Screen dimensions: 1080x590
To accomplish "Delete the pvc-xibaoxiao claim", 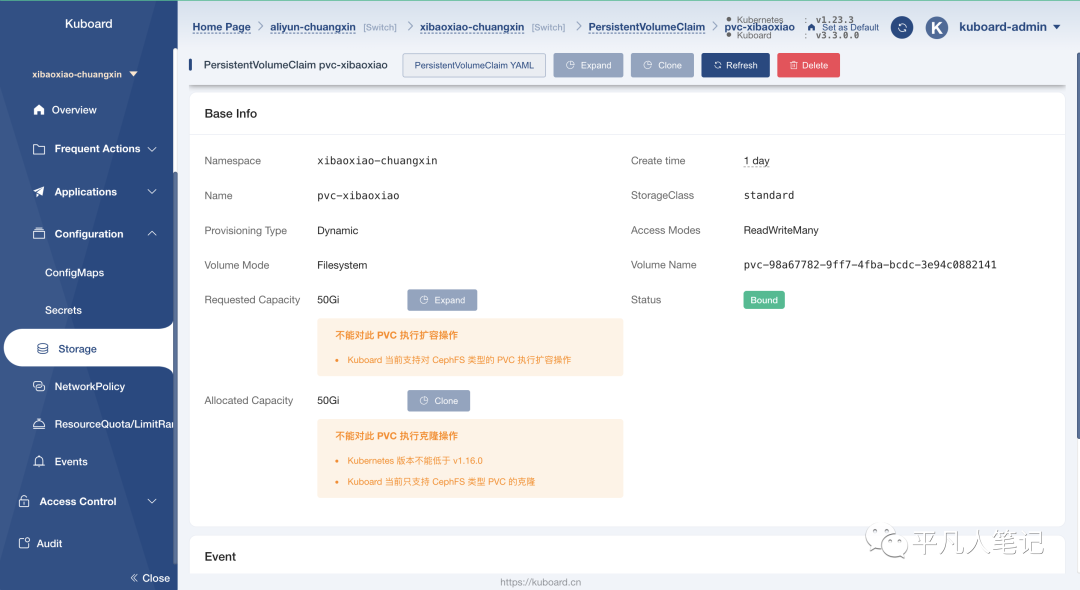I will pyautogui.click(x=809, y=65).
